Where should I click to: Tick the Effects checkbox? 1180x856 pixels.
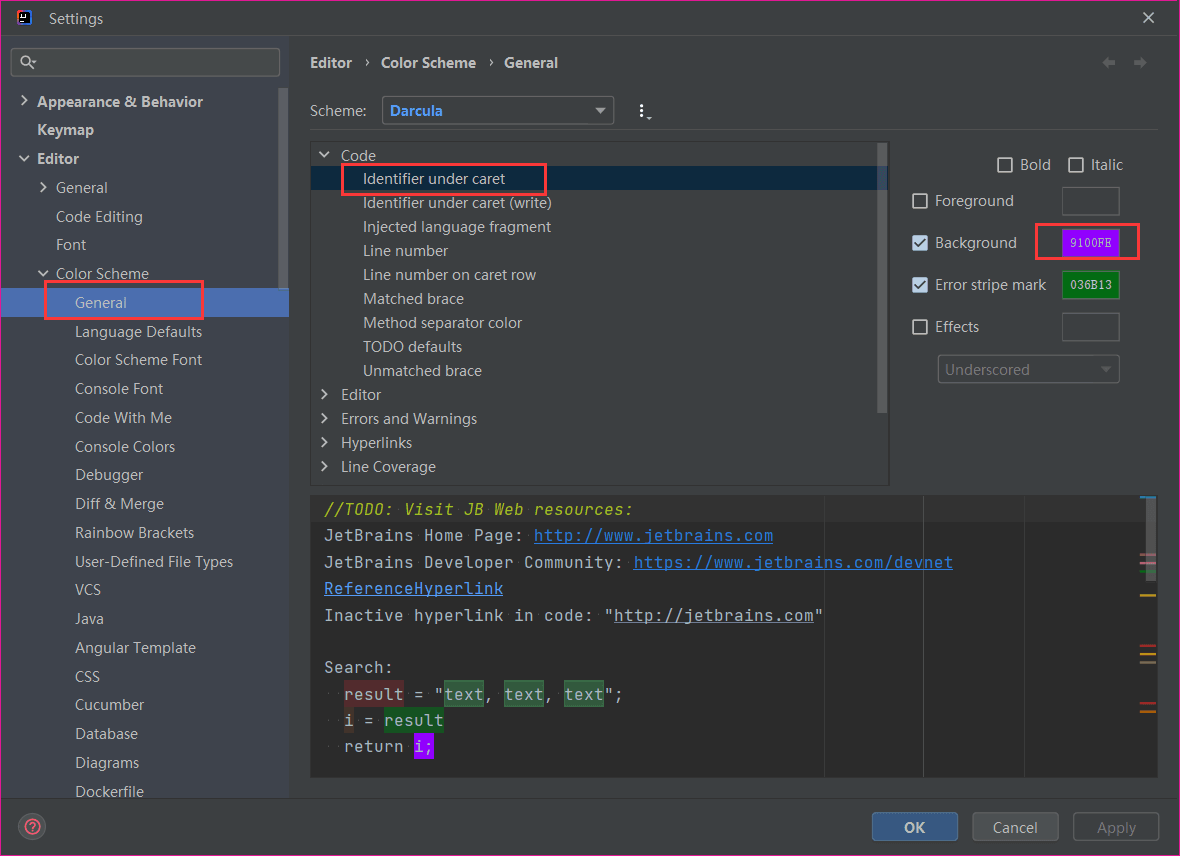pyautogui.click(x=920, y=327)
